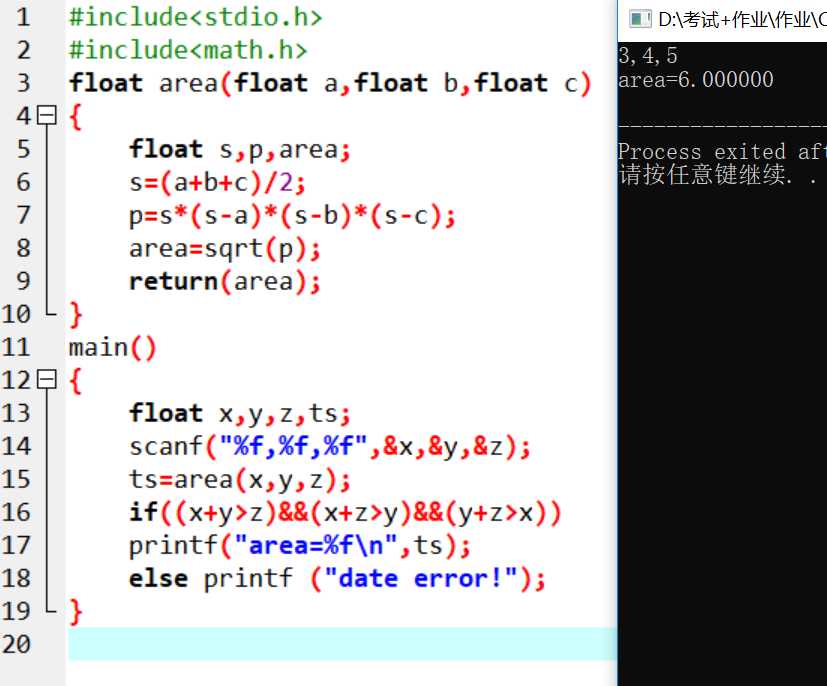Click the '#include<stdio.h>' line
The width and height of the screenshot is (827, 686).
pos(196,17)
